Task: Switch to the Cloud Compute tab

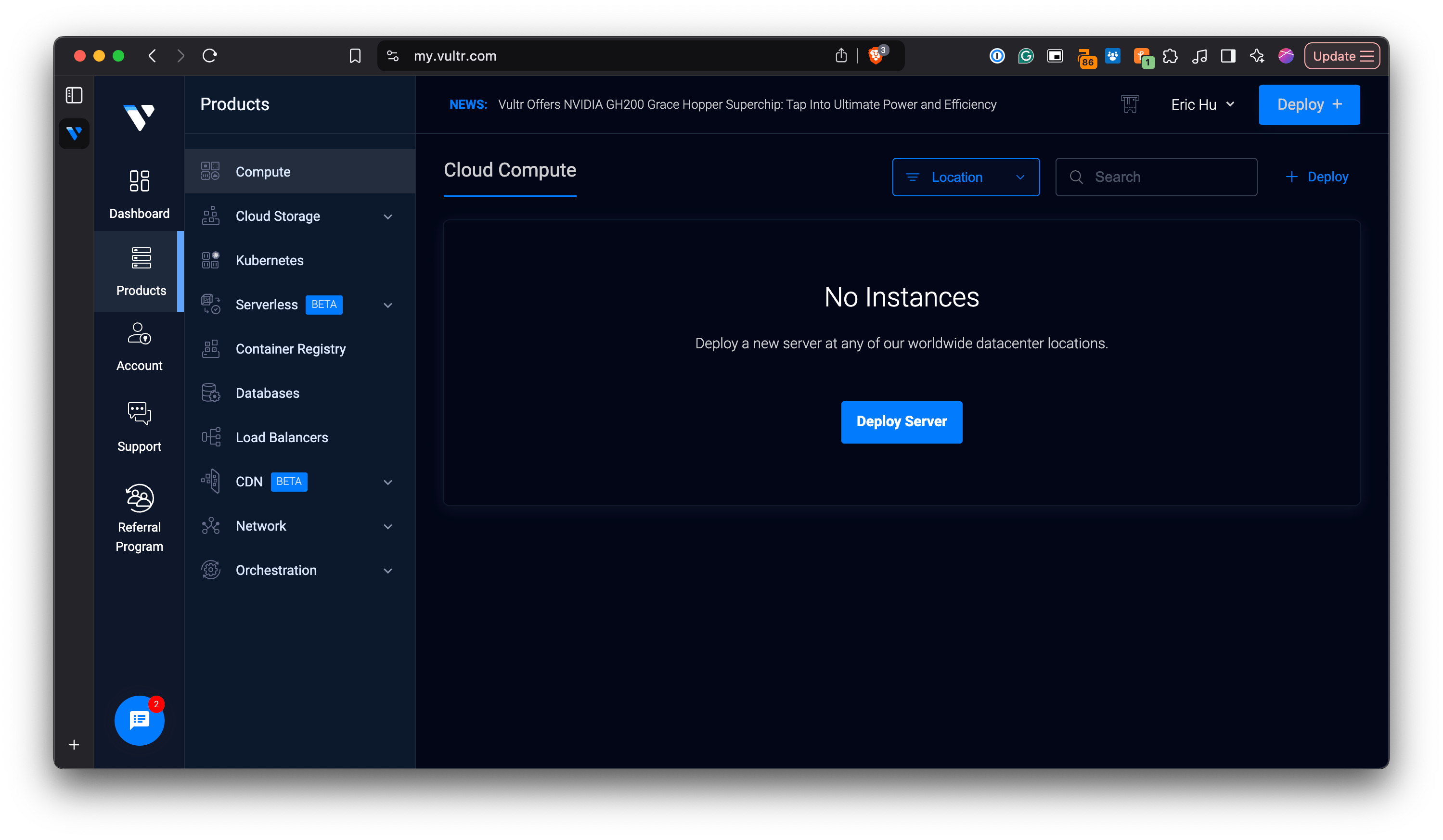Action: [510, 170]
